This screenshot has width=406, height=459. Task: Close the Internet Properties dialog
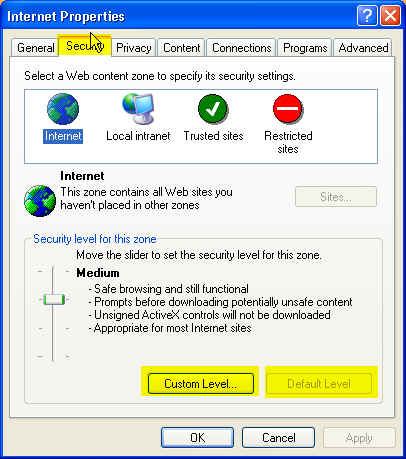coord(390,16)
